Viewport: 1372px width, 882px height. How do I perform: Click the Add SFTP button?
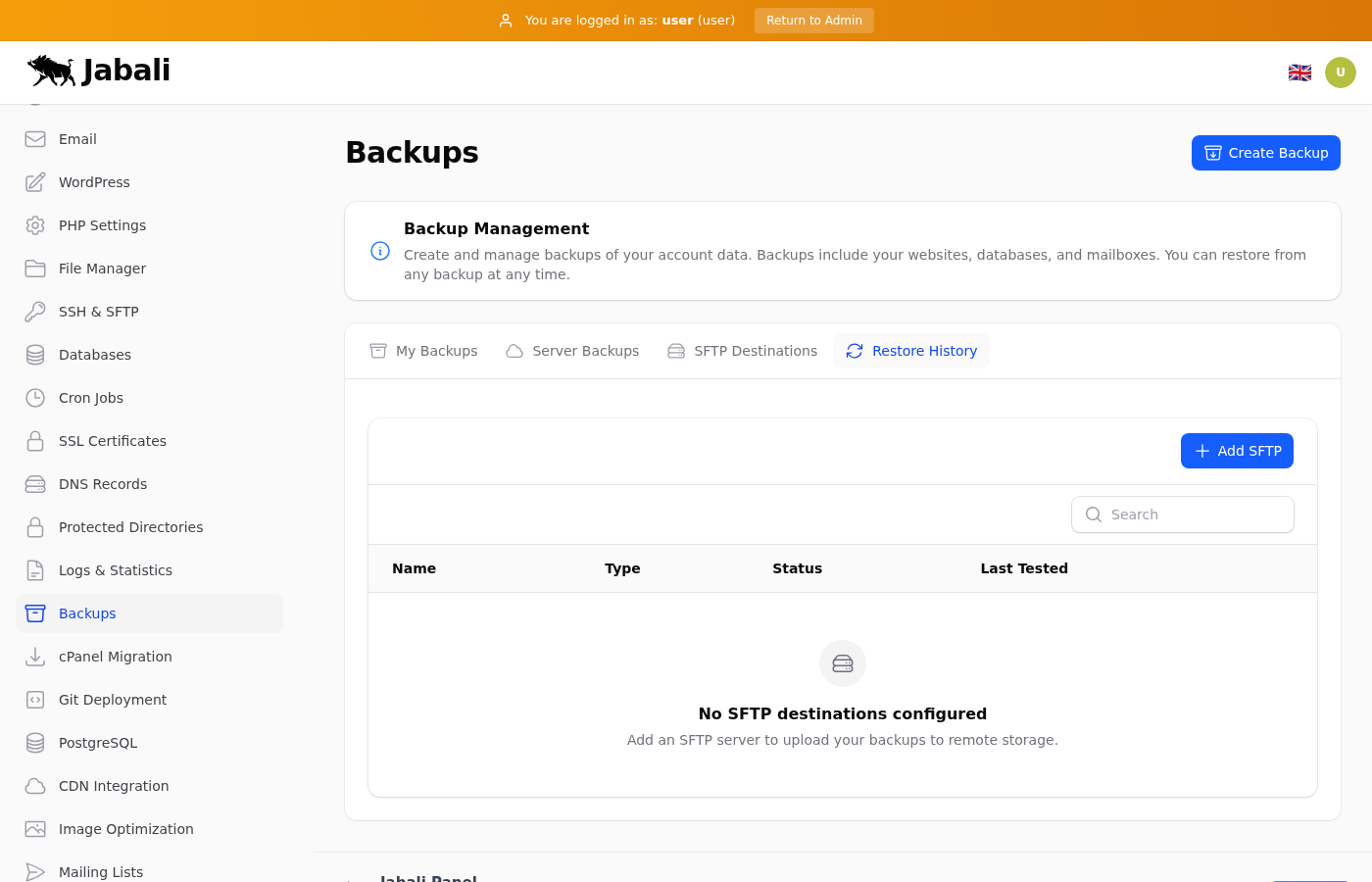pos(1237,451)
